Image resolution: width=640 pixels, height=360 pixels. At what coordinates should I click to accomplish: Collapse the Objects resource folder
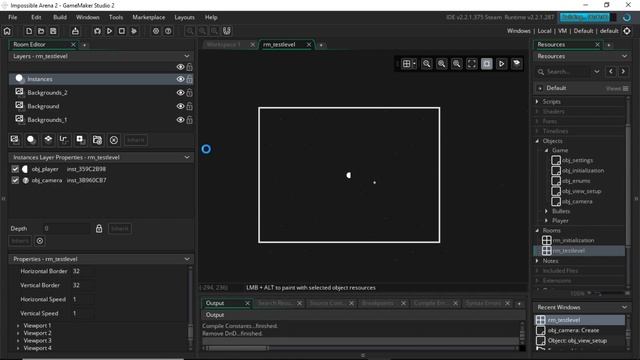click(x=537, y=141)
